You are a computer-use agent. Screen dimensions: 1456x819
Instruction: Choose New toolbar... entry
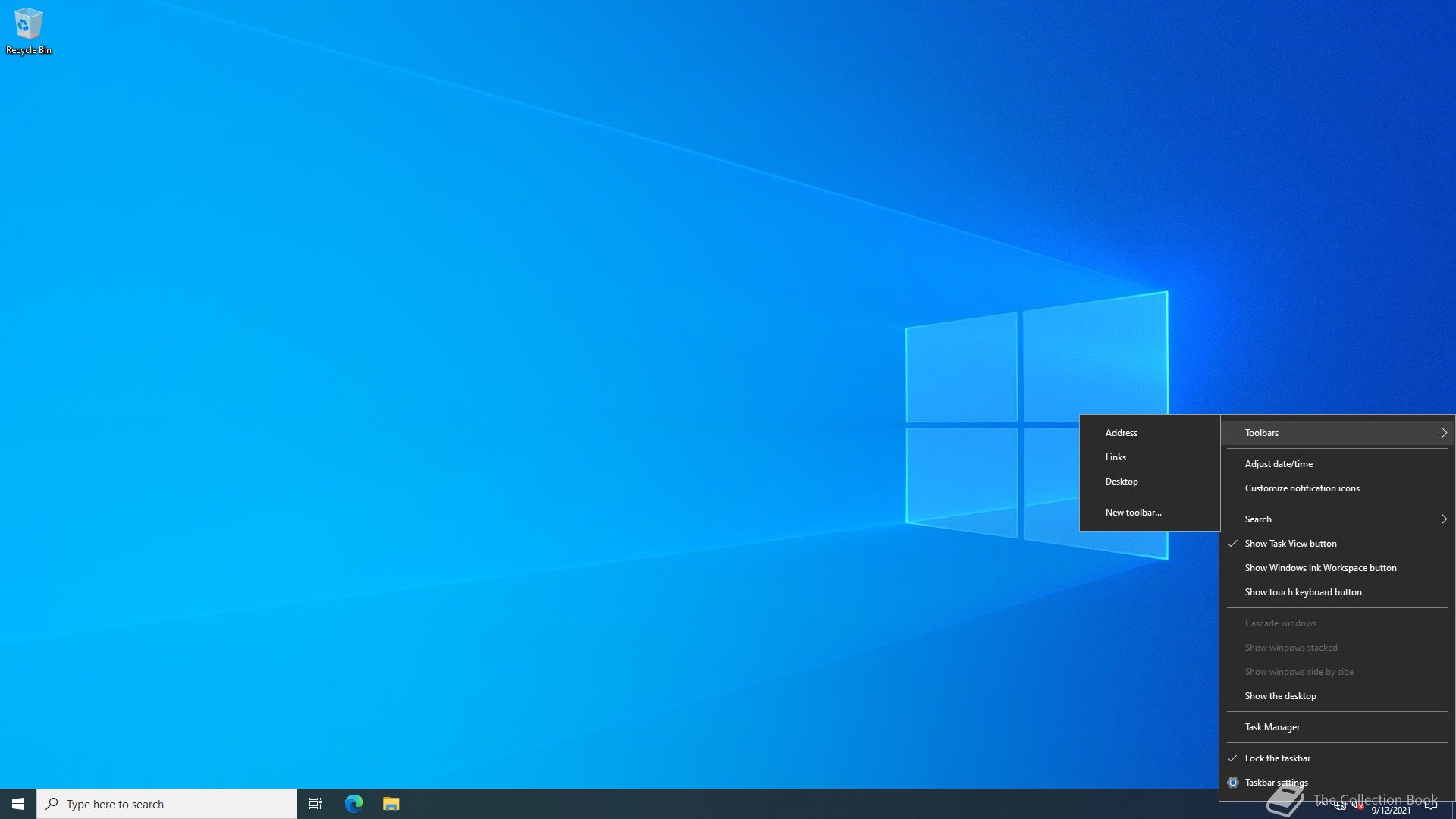pyautogui.click(x=1150, y=513)
